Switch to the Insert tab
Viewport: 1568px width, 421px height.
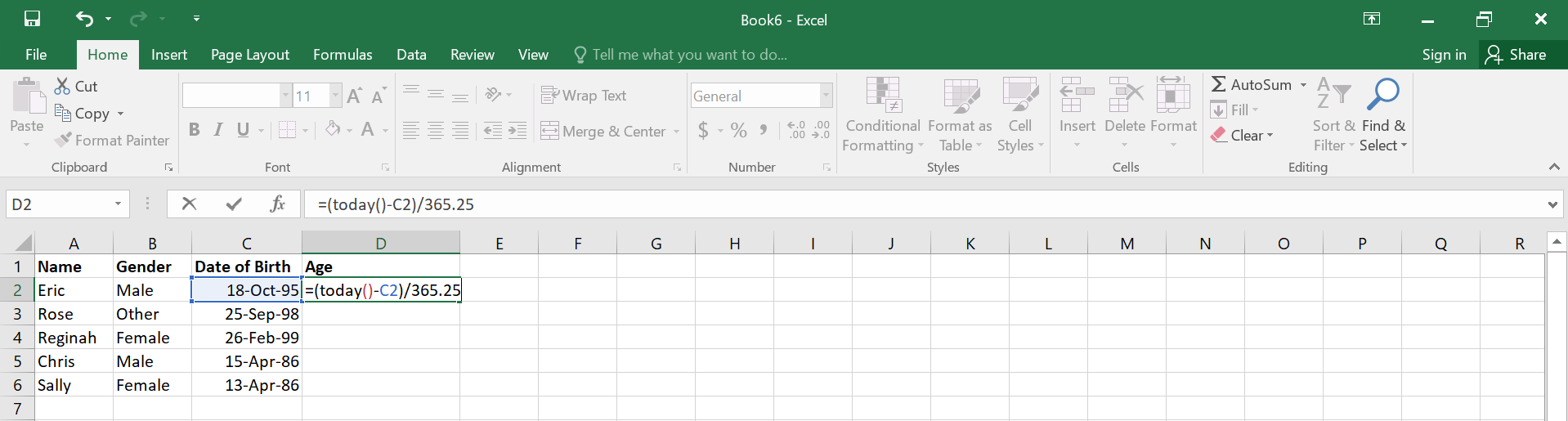click(x=169, y=55)
